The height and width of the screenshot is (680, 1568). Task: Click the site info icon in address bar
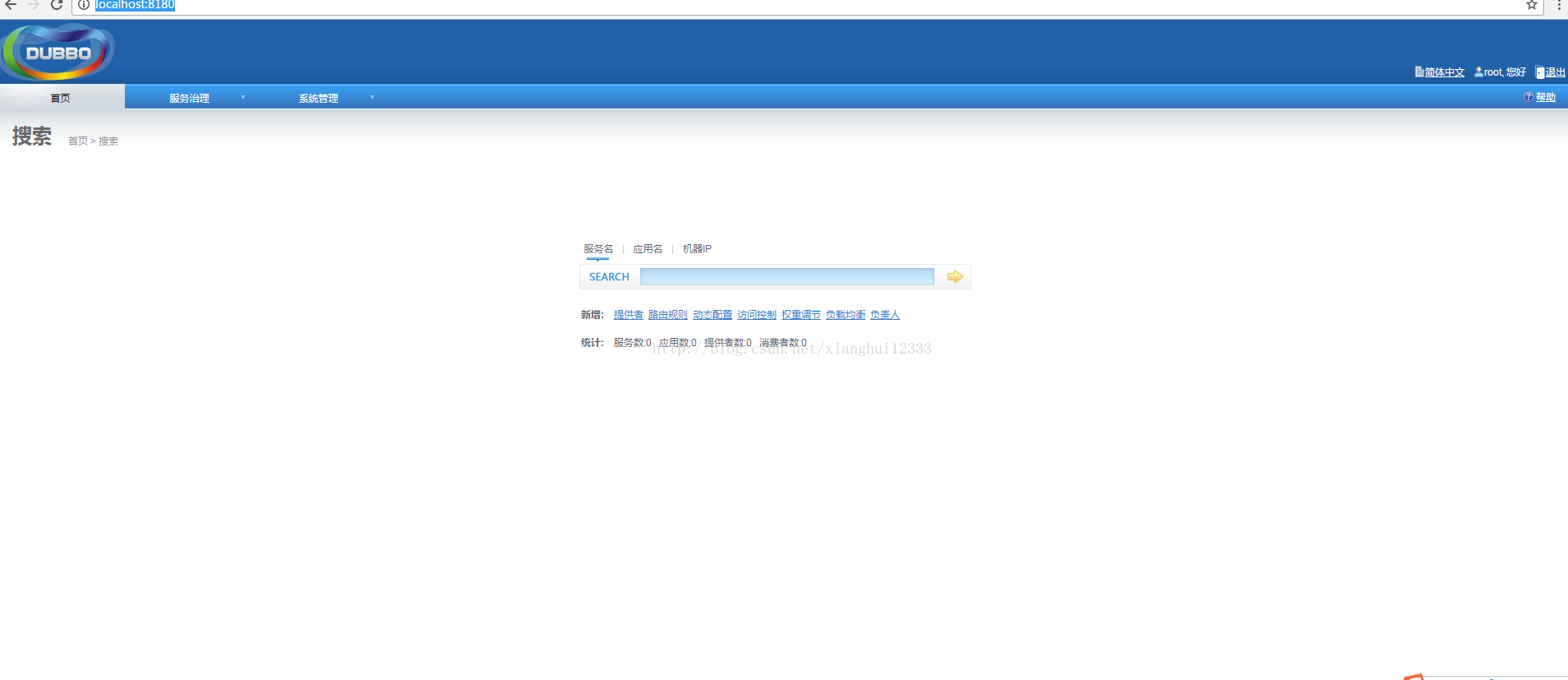pos(84,5)
